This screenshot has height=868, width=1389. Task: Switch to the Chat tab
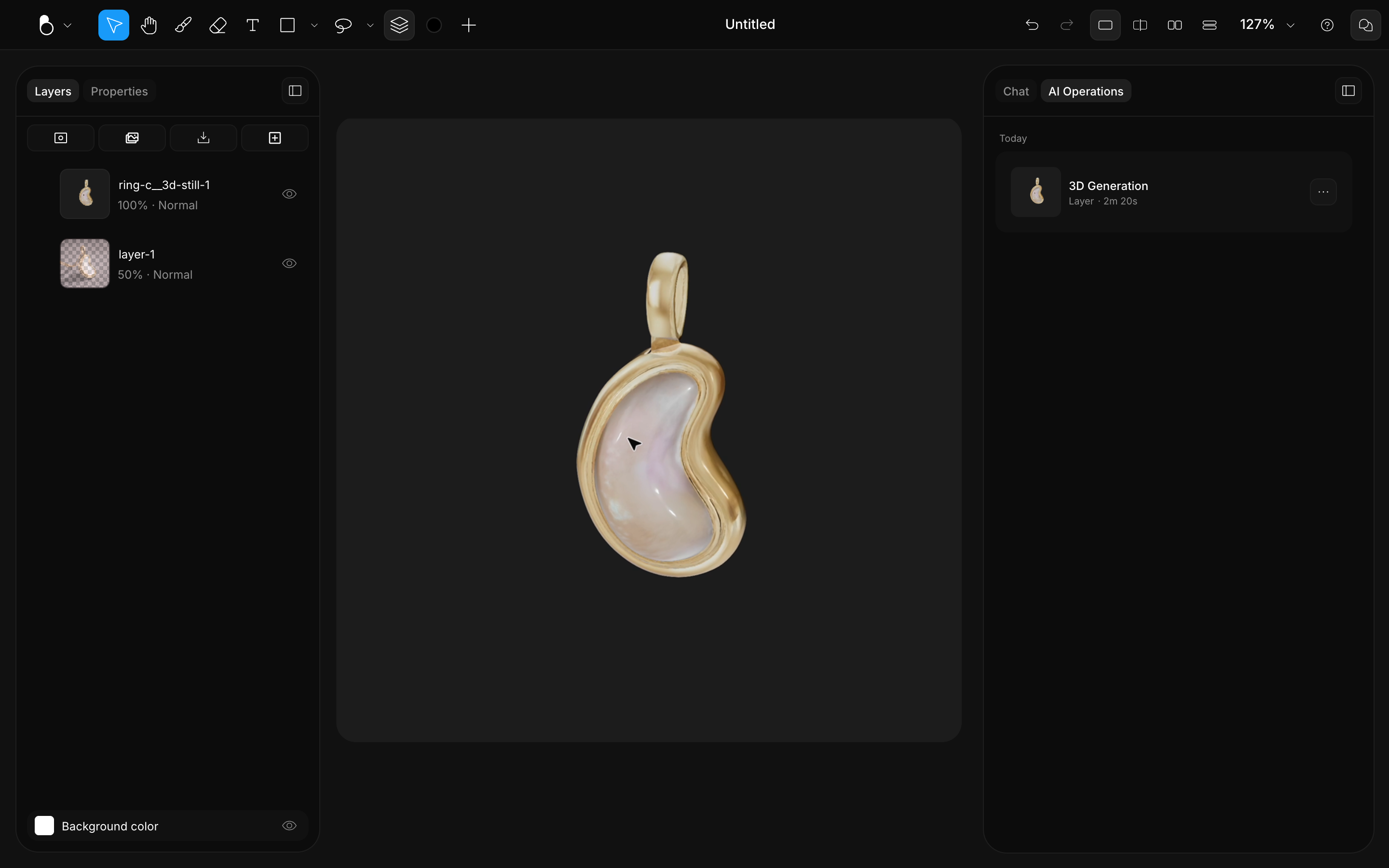point(1016,91)
